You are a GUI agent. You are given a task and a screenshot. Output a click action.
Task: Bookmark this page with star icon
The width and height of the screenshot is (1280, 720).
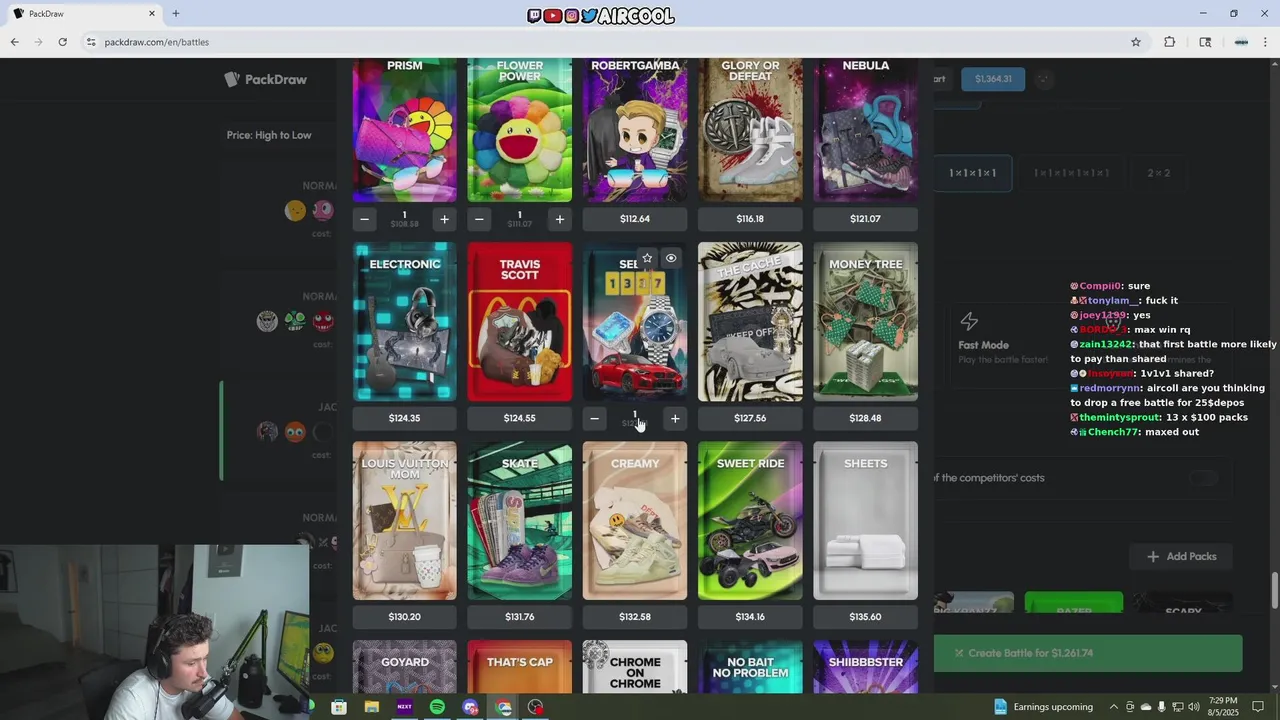point(1136,42)
